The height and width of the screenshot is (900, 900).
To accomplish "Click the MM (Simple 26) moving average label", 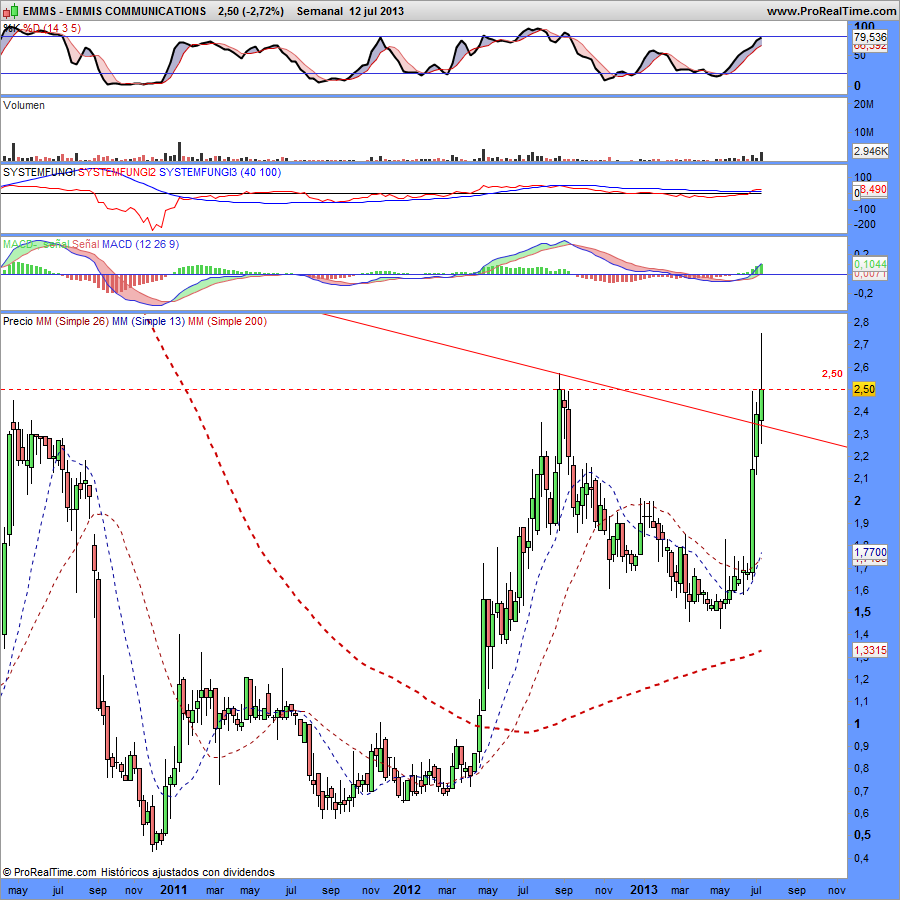I will pyautogui.click(x=72, y=321).
